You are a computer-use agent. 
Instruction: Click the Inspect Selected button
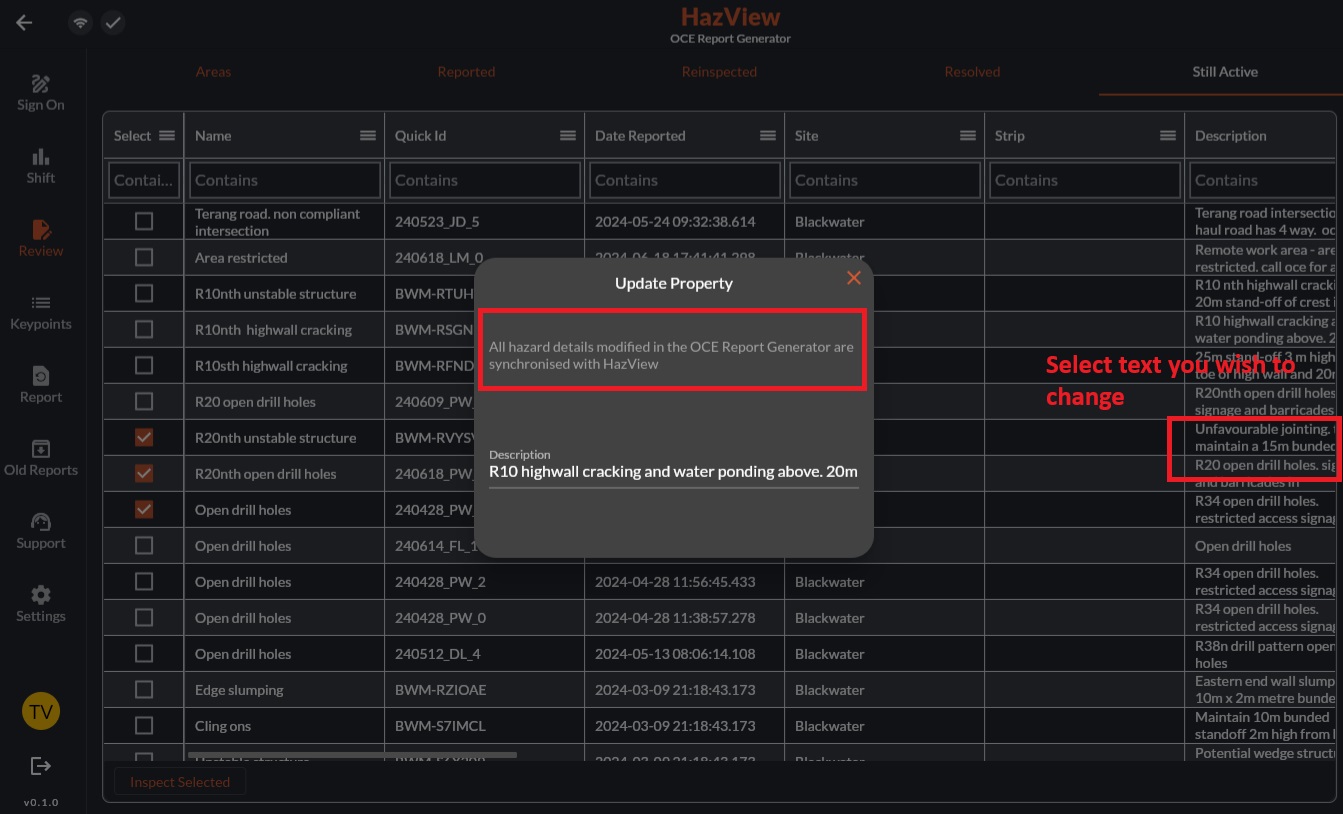pyautogui.click(x=180, y=782)
